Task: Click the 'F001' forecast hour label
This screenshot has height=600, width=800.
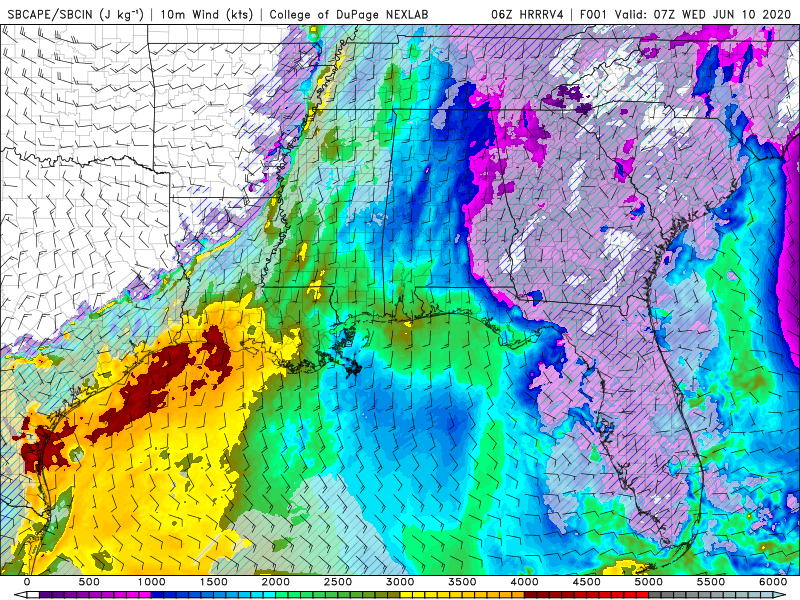Action: [x=593, y=14]
